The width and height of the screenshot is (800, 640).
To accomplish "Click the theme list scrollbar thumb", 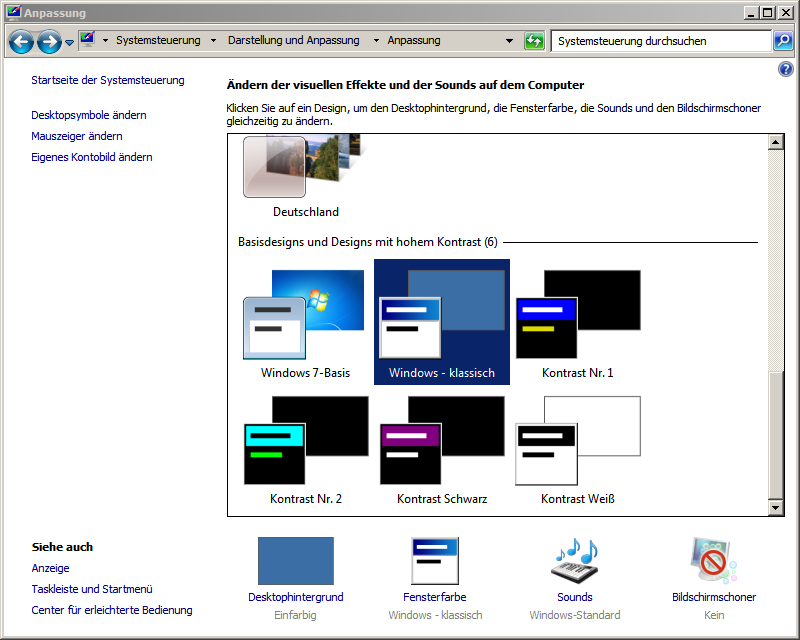I will click(776, 435).
